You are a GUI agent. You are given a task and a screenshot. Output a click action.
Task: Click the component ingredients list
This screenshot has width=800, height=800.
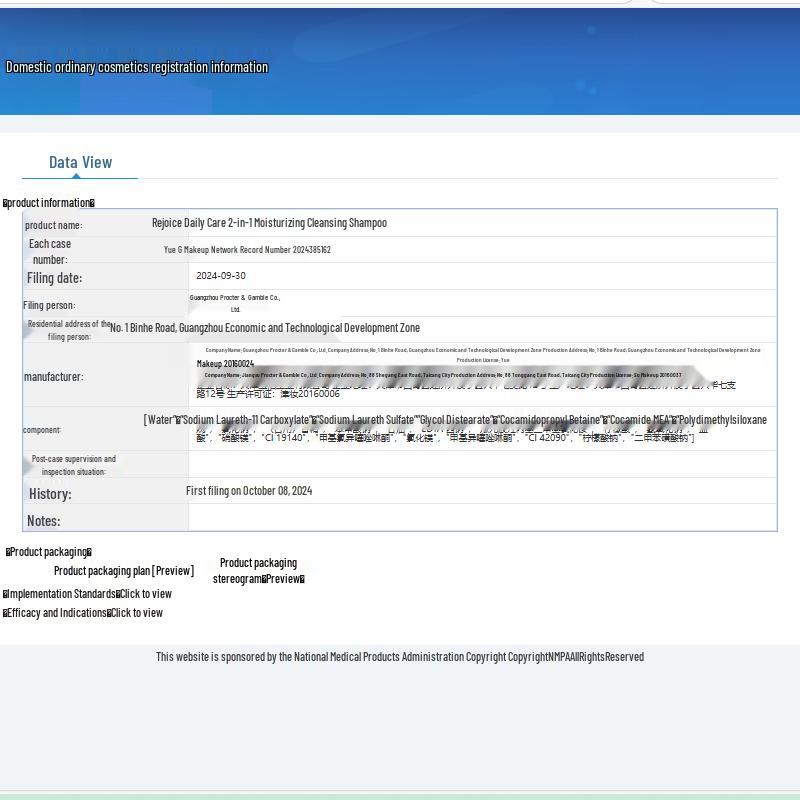pos(455,428)
